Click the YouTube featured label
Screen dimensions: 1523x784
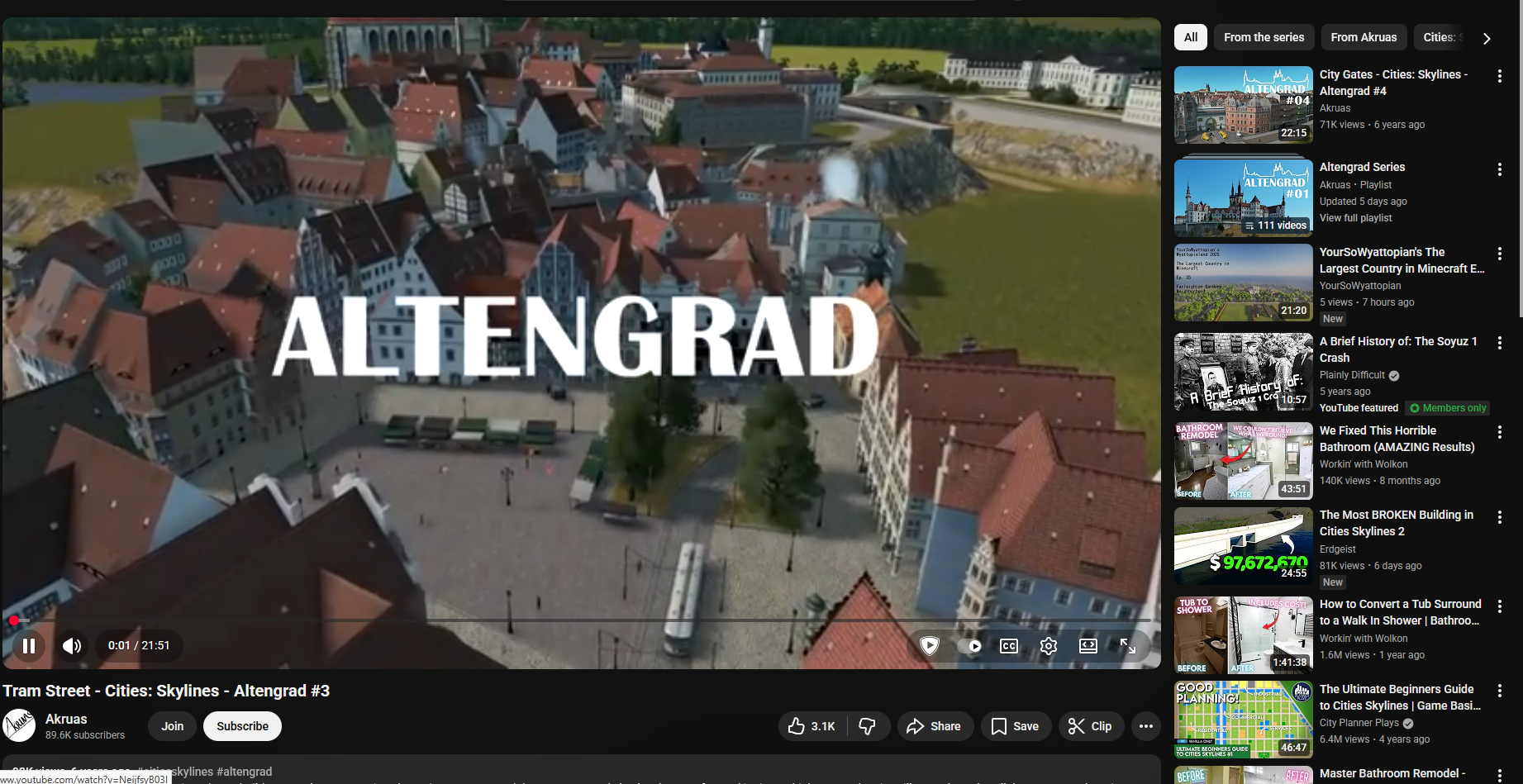(1359, 408)
